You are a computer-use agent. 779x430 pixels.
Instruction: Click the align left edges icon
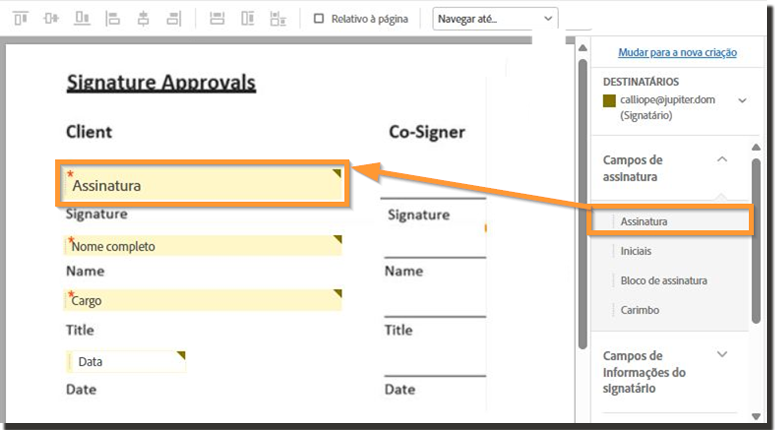(113, 18)
